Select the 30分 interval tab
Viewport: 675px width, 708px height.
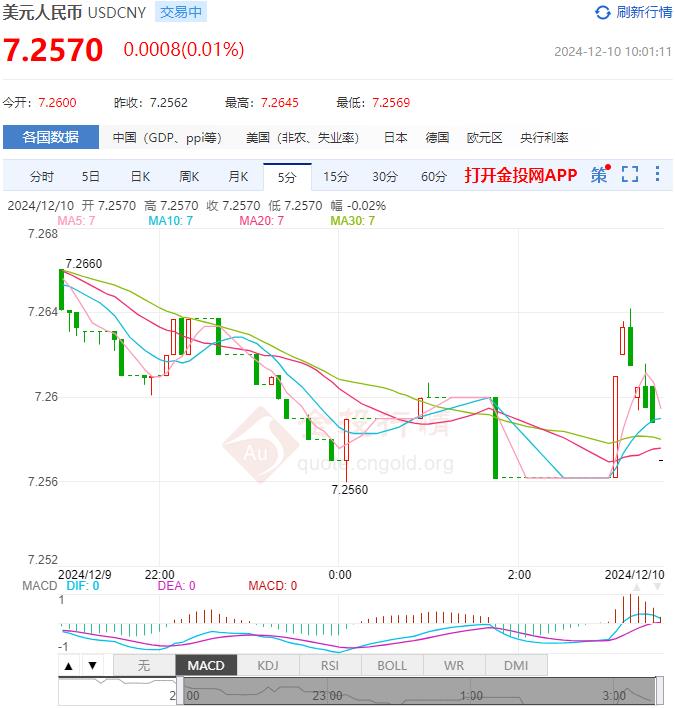[385, 177]
